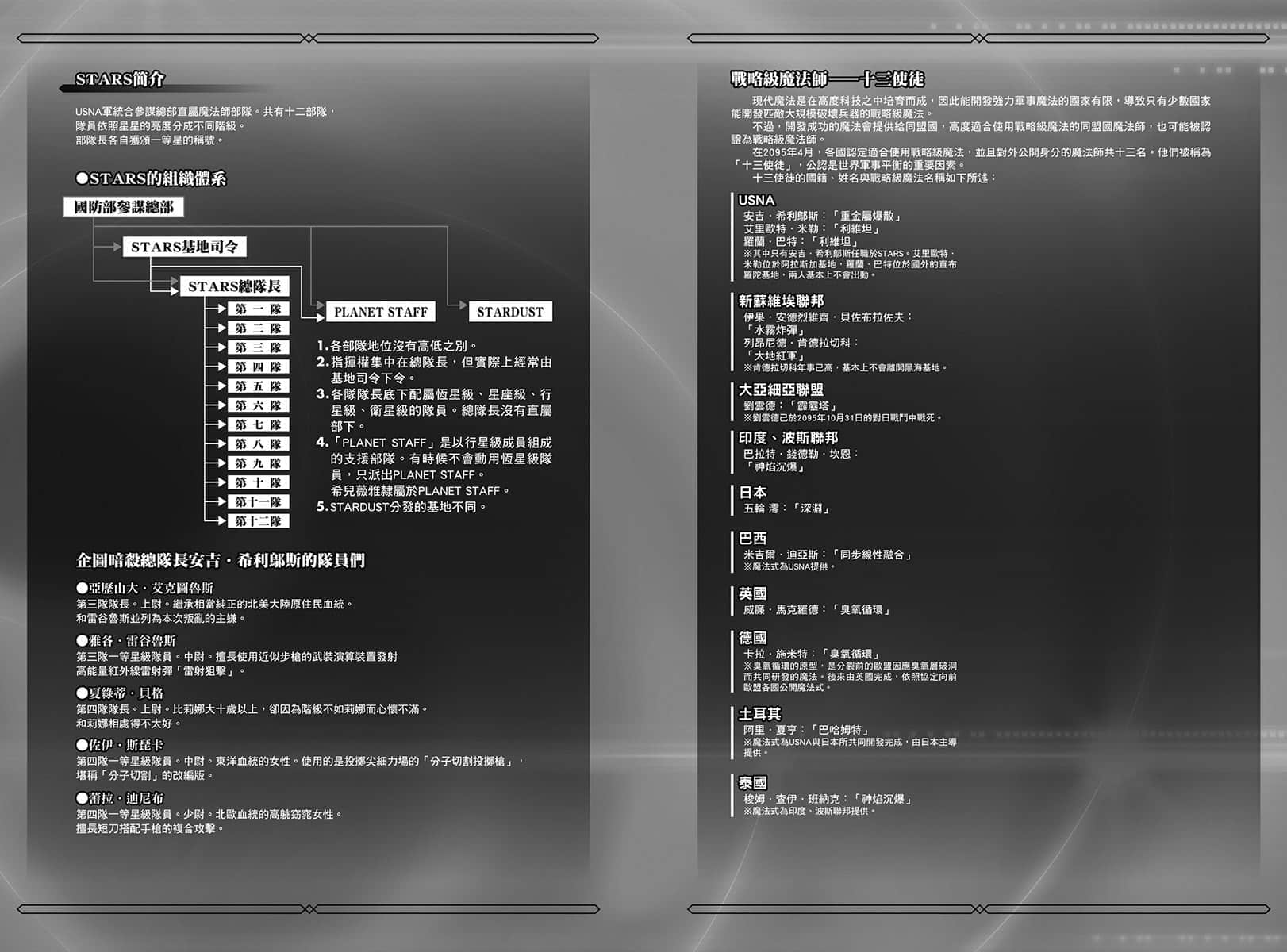The height and width of the screenshot is (952, 1287).
Task: Click the spell name '「大地紅軍」'
Action: 775,355
